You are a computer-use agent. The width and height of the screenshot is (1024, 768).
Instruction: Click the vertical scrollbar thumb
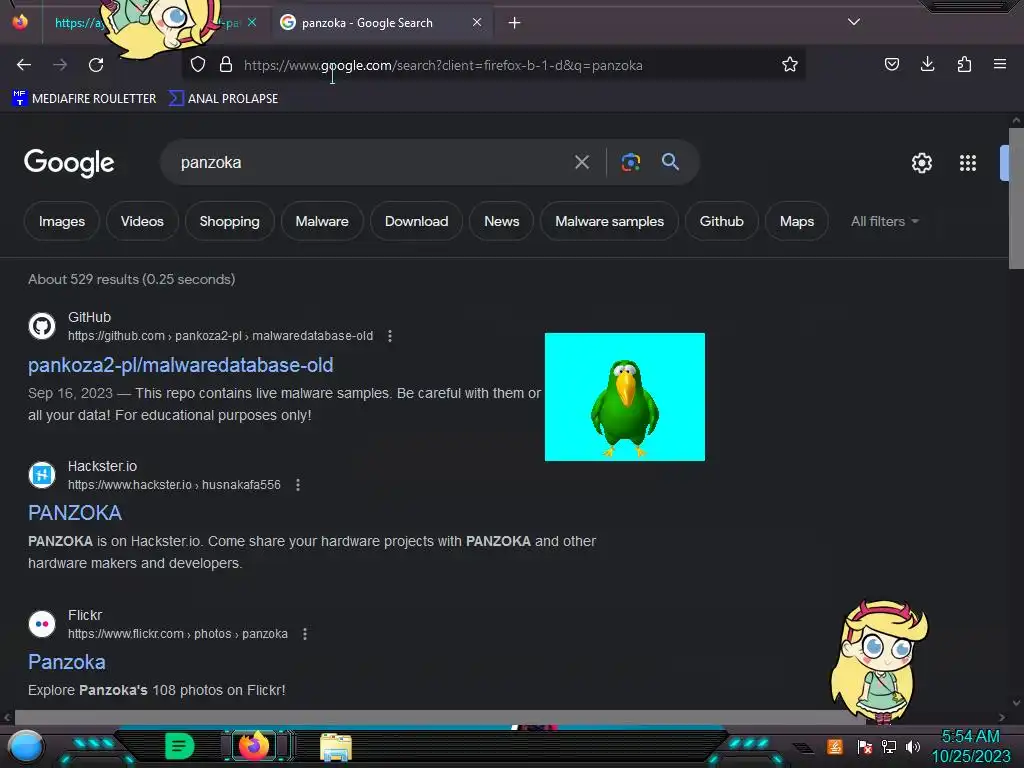click(x=1016, y=198)
